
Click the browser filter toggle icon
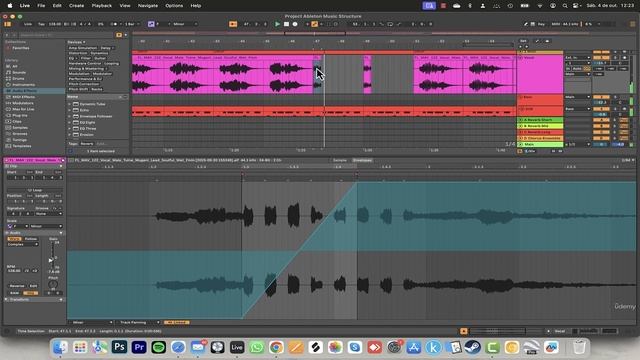[119, 35]
